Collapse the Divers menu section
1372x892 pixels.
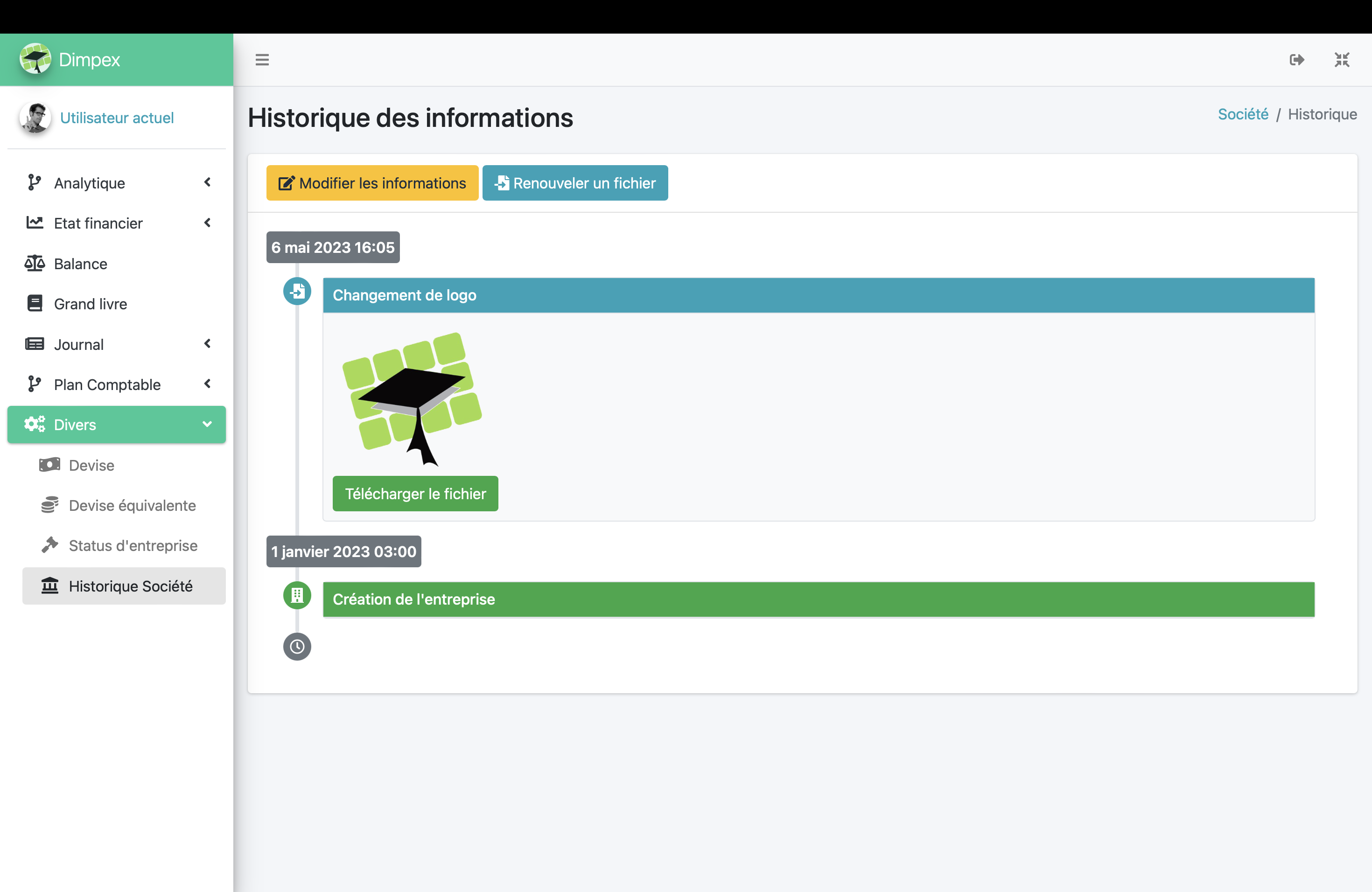[117, 425]
